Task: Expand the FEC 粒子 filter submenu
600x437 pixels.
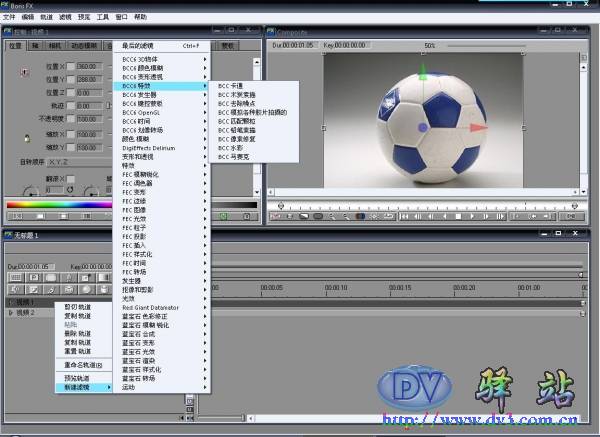Action: 161,228
